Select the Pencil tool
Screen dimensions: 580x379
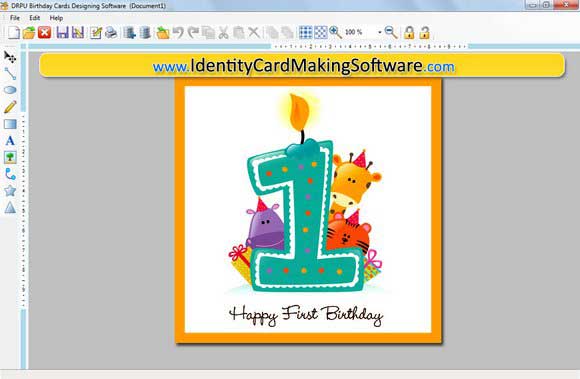coord(10,106)
